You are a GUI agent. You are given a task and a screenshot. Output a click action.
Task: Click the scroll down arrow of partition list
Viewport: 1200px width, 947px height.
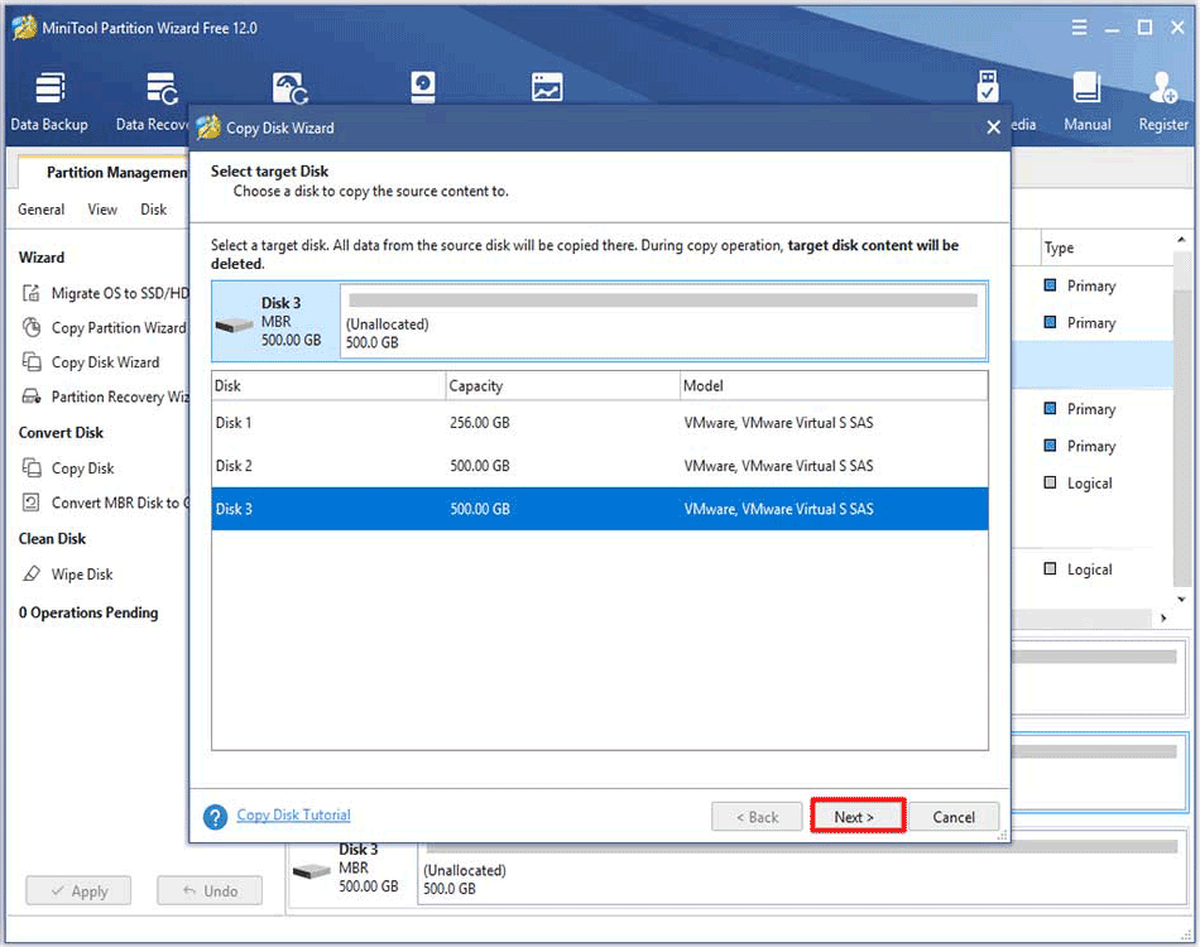[1181, 598]
